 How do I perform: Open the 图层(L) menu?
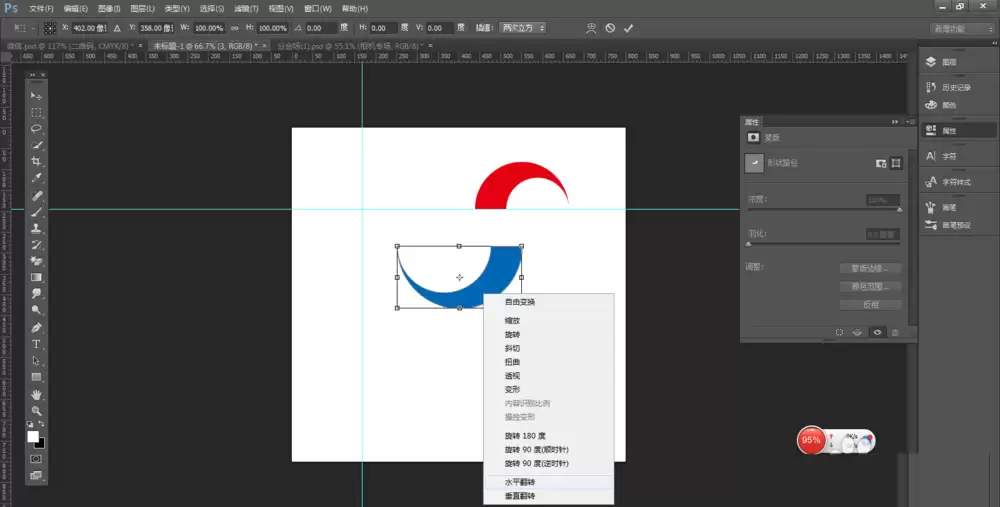pos(143,9)
